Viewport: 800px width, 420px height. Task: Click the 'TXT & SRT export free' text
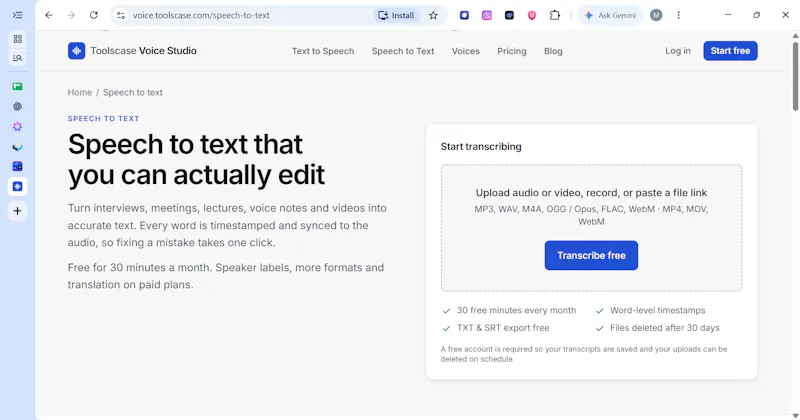[x=503, y=328]
